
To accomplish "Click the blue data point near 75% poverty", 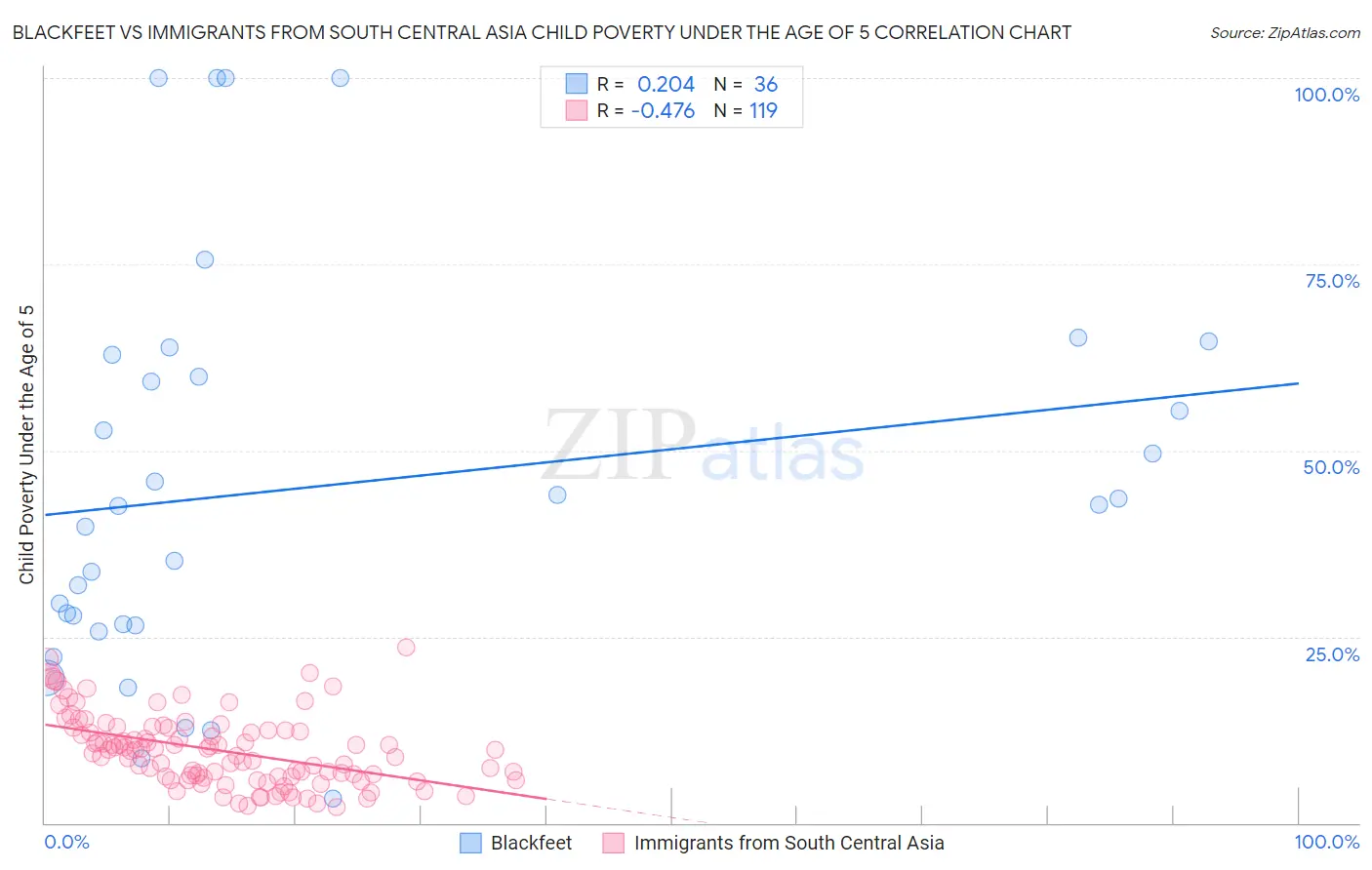I will (x=205, y=259).
